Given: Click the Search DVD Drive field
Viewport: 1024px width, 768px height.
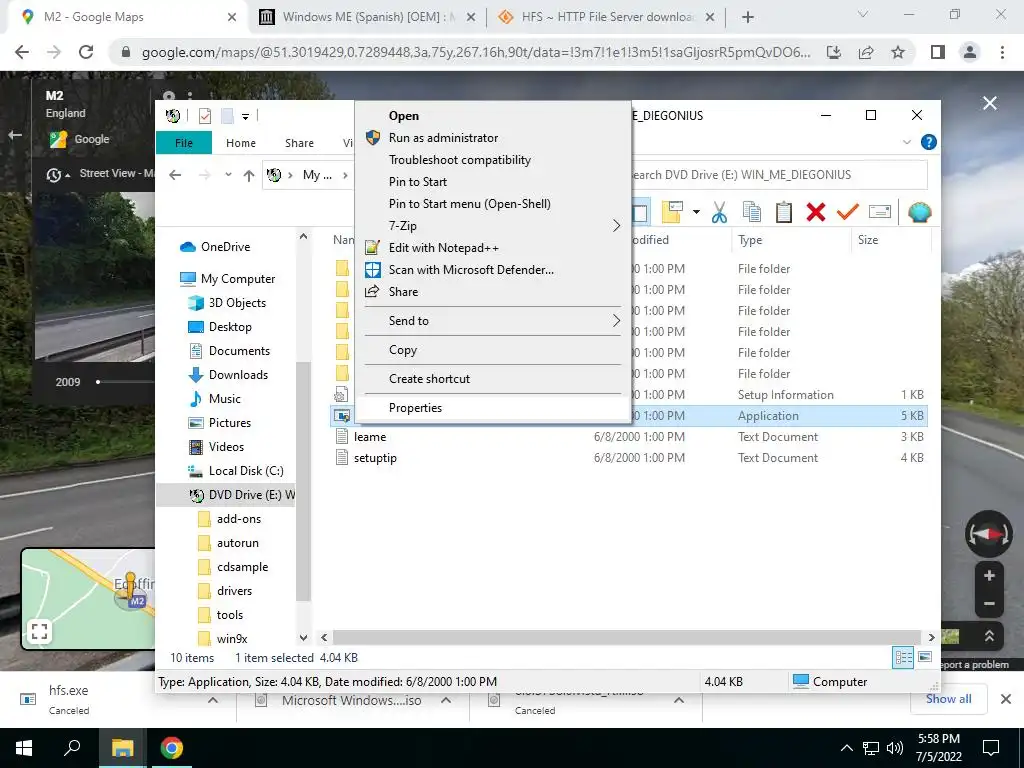Looking at the screenshot, I should pyautogui.click(x=777, y=175).
